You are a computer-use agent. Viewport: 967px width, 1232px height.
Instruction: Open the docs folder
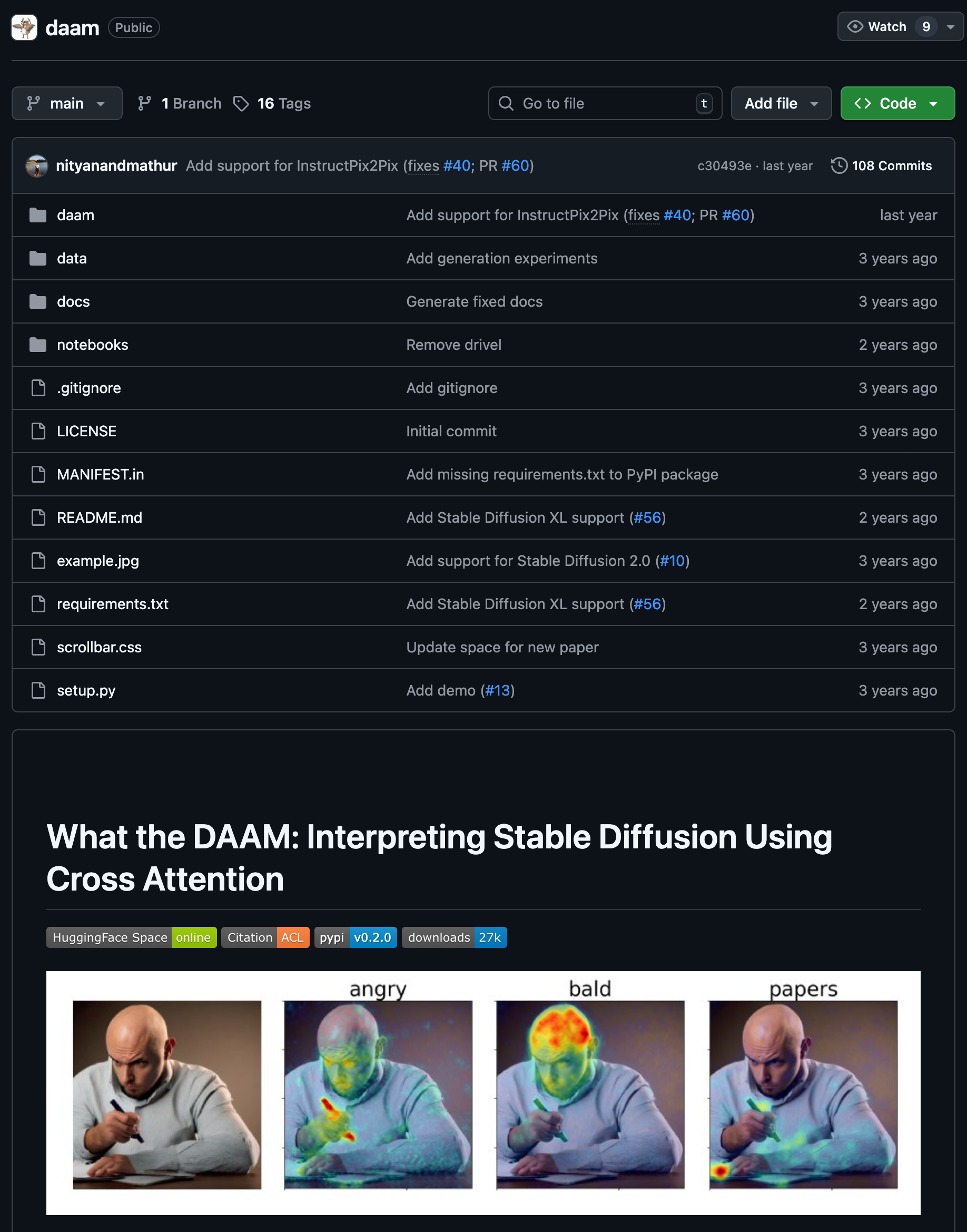pos(74,301)
